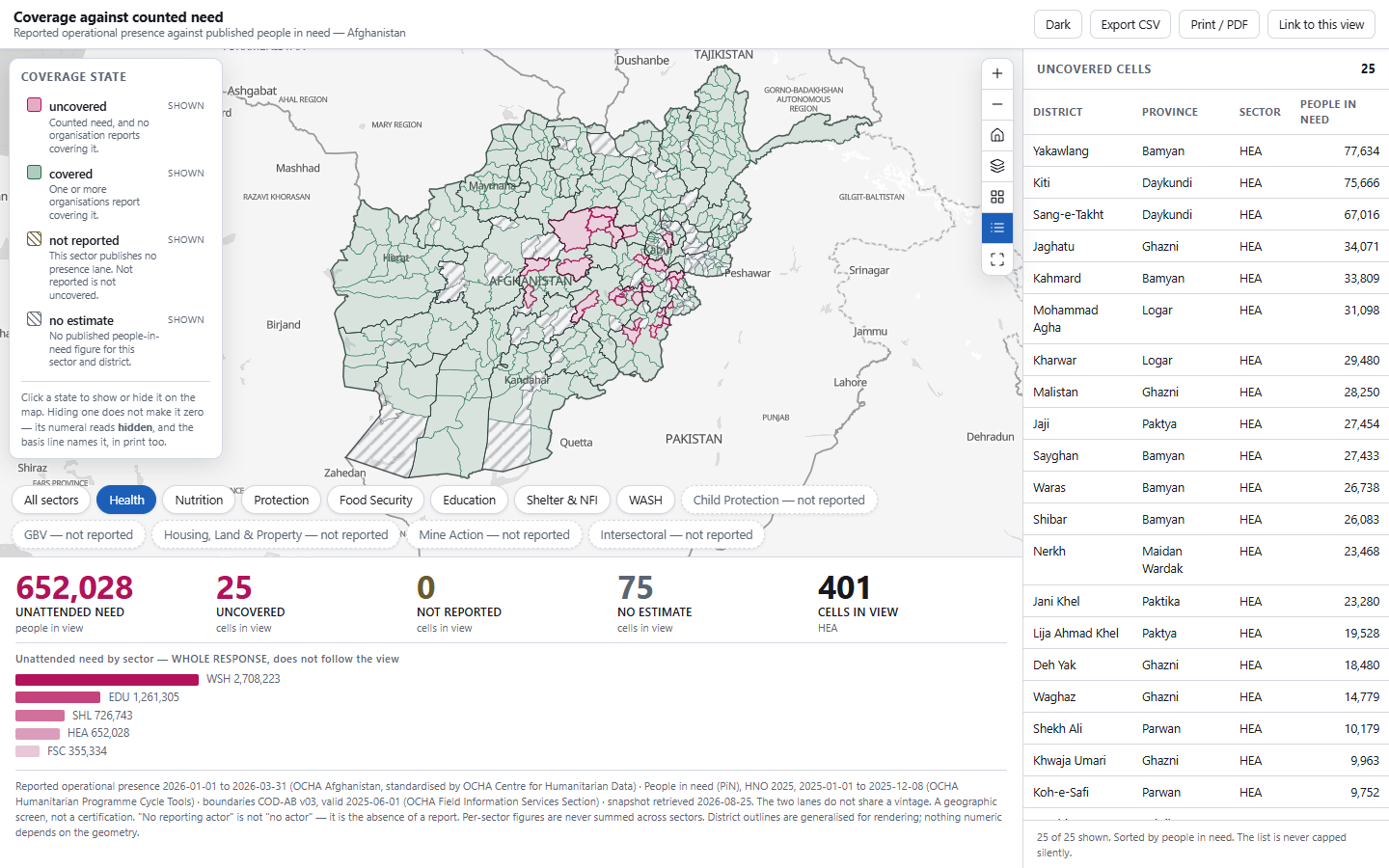The height and width of the screenshot is (868, 1389).
Task: Export the data as CSV
Action: [1130, 24]
